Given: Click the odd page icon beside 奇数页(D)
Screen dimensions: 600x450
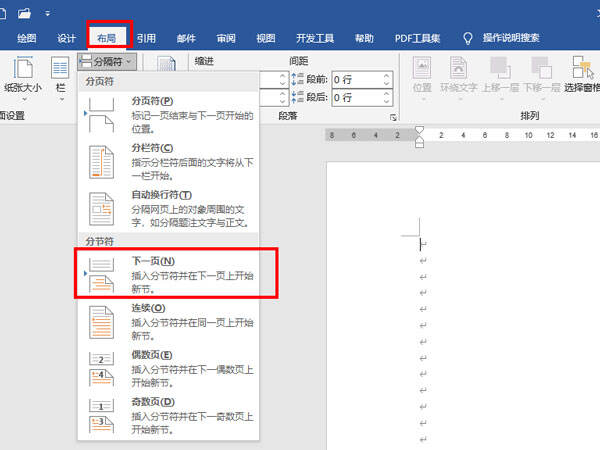Looking at the screenshot, I should (x=101, y=416).
